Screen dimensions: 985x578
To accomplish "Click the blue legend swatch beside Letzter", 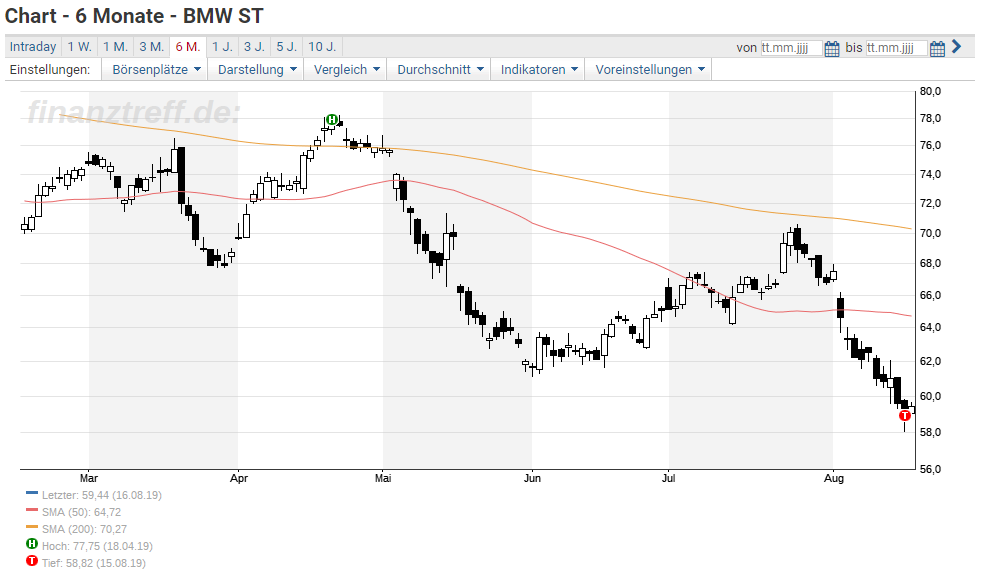I will 32,493.
